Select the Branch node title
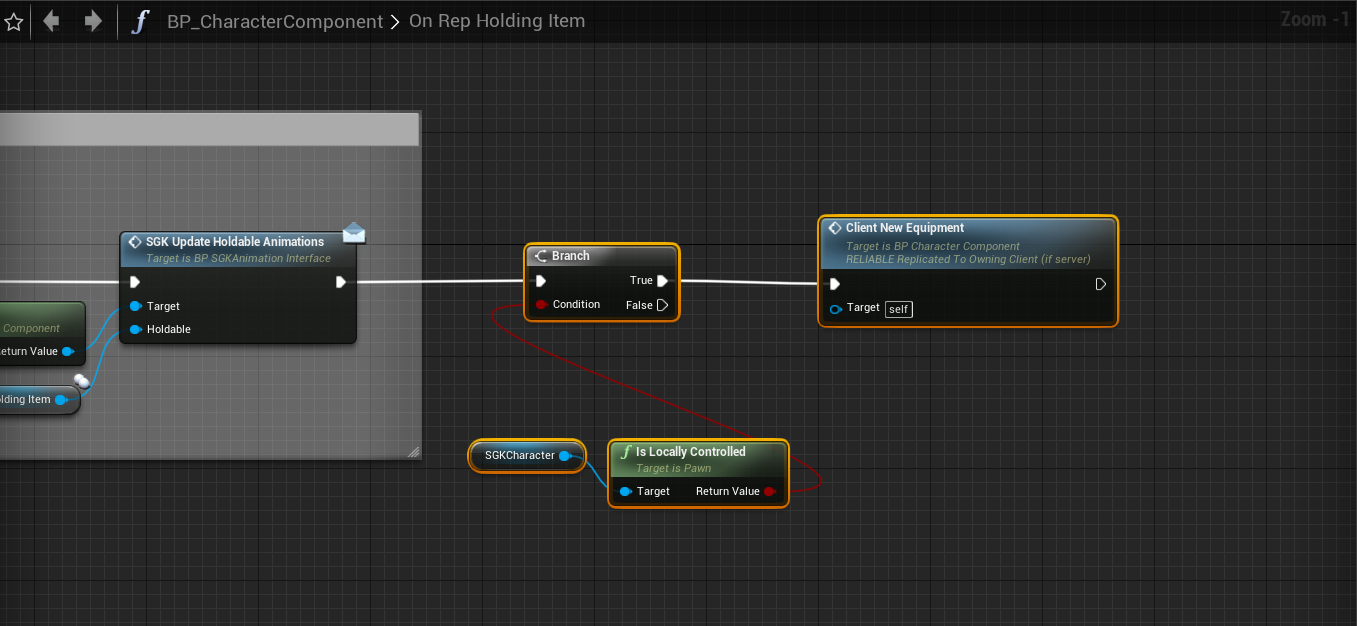Viewport: 1357px width, 626px height. pyautogui.click(x=570, y=256)
